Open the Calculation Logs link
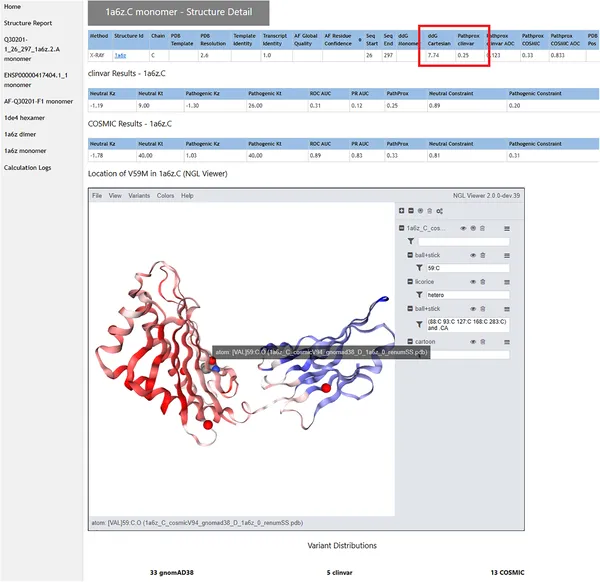600x582 pixels. pyautogui.click(x=27, y=168)
